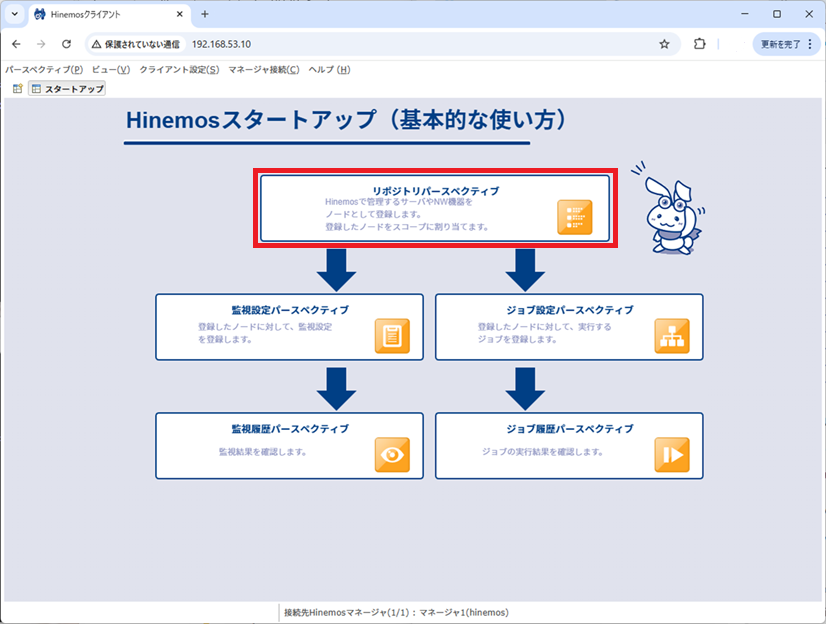Open the repository perspective list icon
This screenshot has height=624, width=826.
(575, 216)
